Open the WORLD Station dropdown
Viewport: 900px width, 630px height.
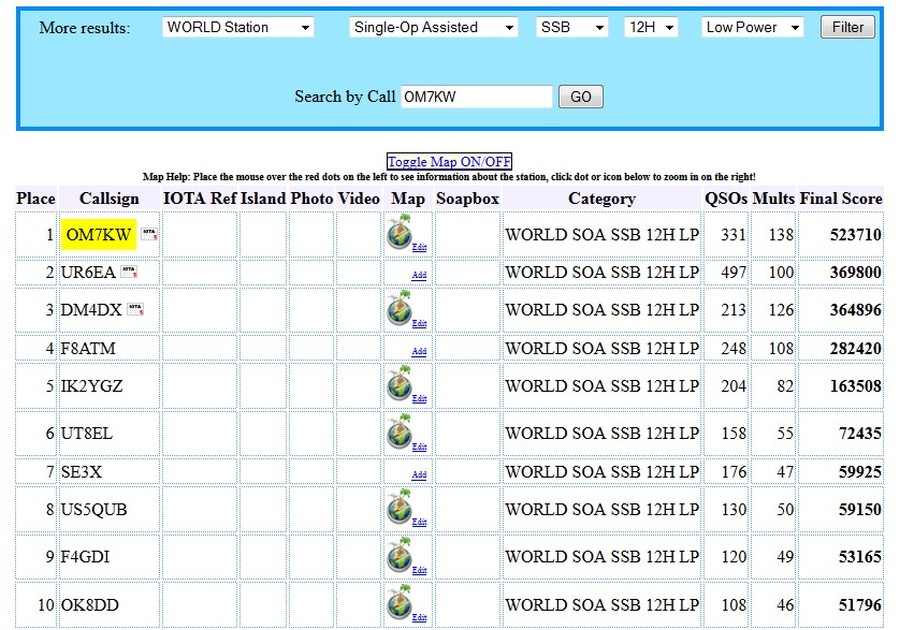click(x=238, y=28)
